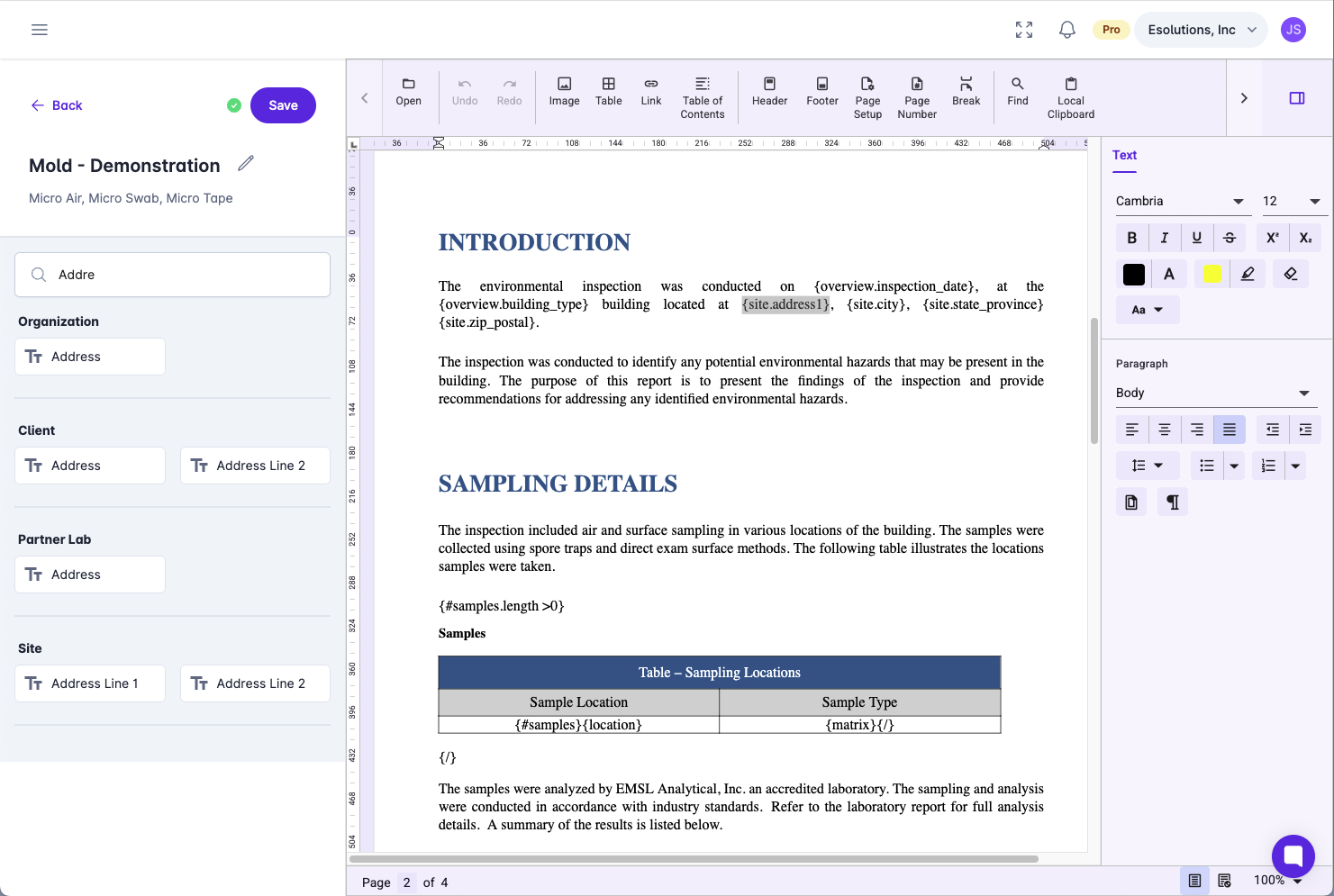Insert a Table from the toolbar
1334x896 pixels.
[608, 92]
